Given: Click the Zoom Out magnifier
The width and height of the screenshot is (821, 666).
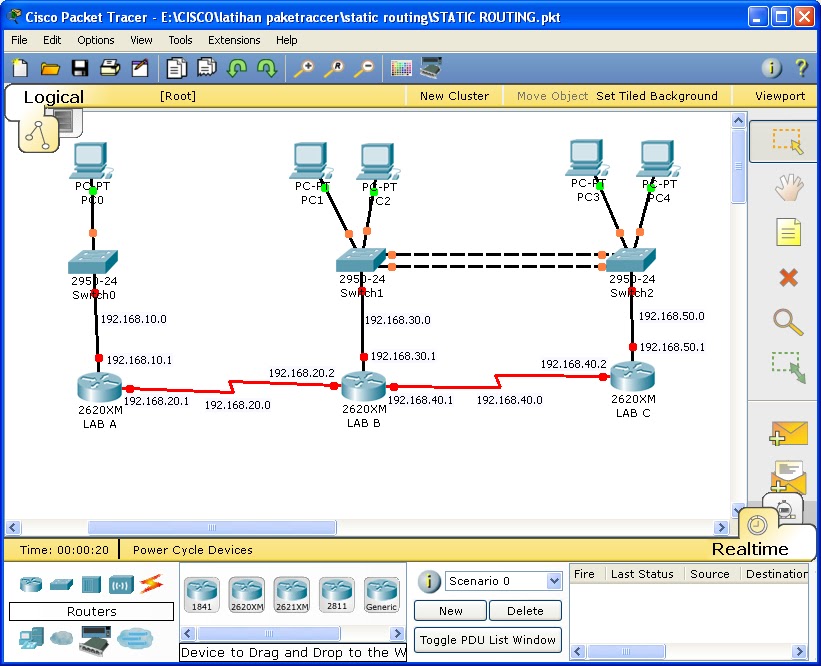Looking at the screenshot, I should [364, 69].
